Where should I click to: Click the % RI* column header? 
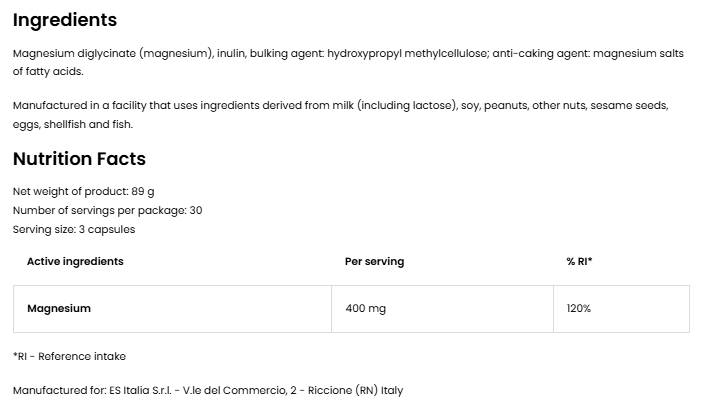(x=579, y=261)
